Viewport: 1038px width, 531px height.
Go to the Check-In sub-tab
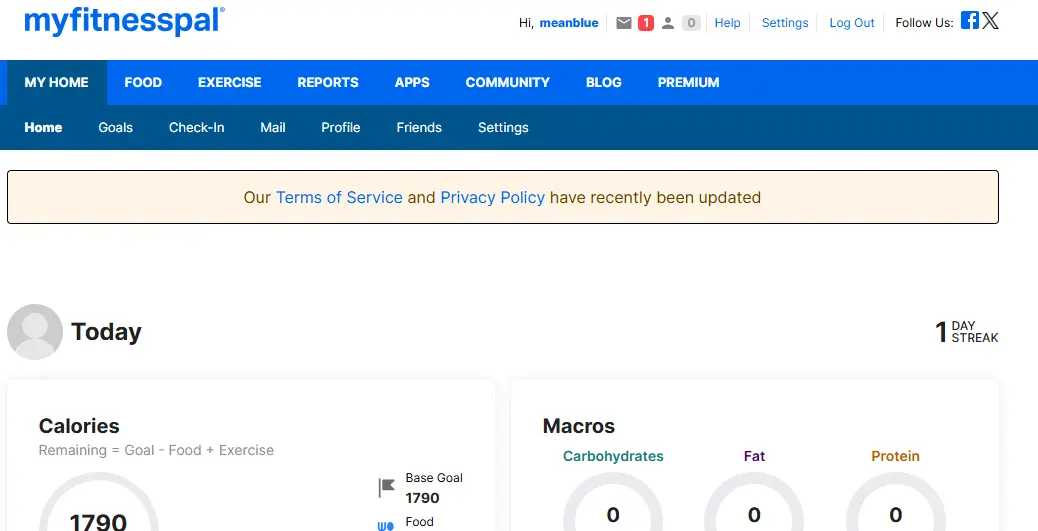click(197, 127)
